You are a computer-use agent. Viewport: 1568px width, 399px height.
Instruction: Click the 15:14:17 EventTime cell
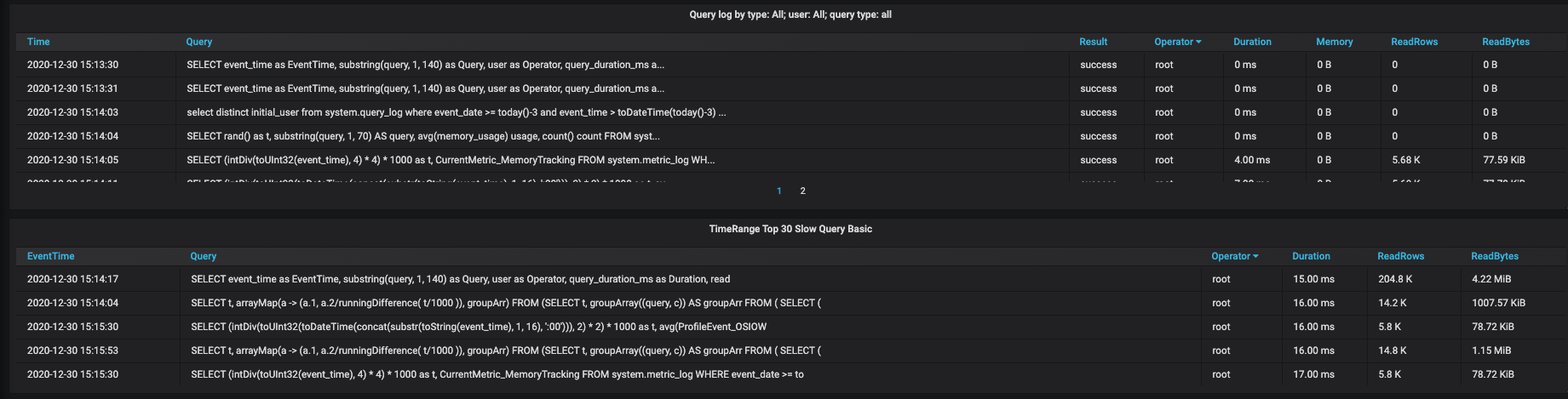(72, 279)
